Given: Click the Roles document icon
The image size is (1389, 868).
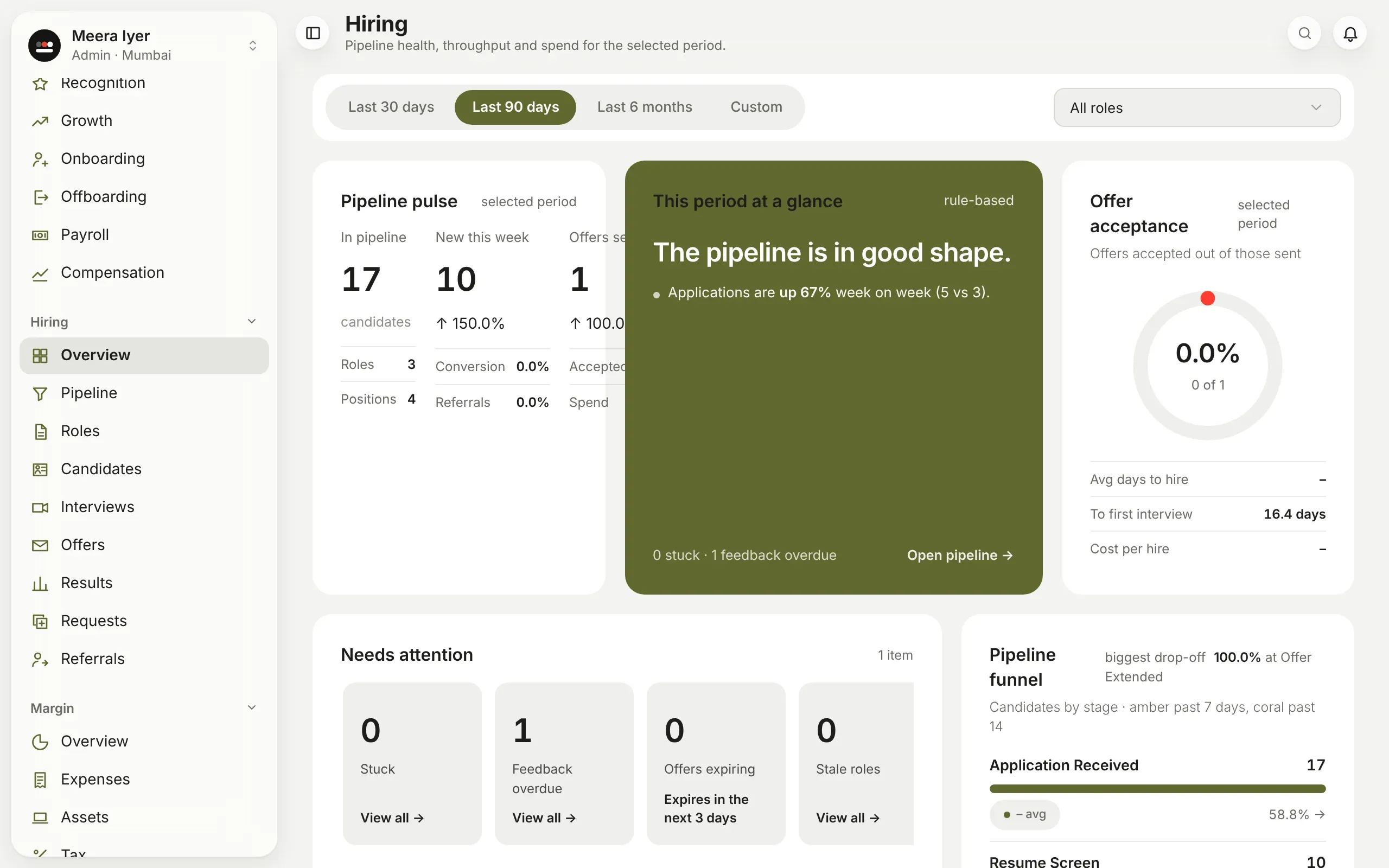Looking at the screenshot, I should tap(40, 431).
